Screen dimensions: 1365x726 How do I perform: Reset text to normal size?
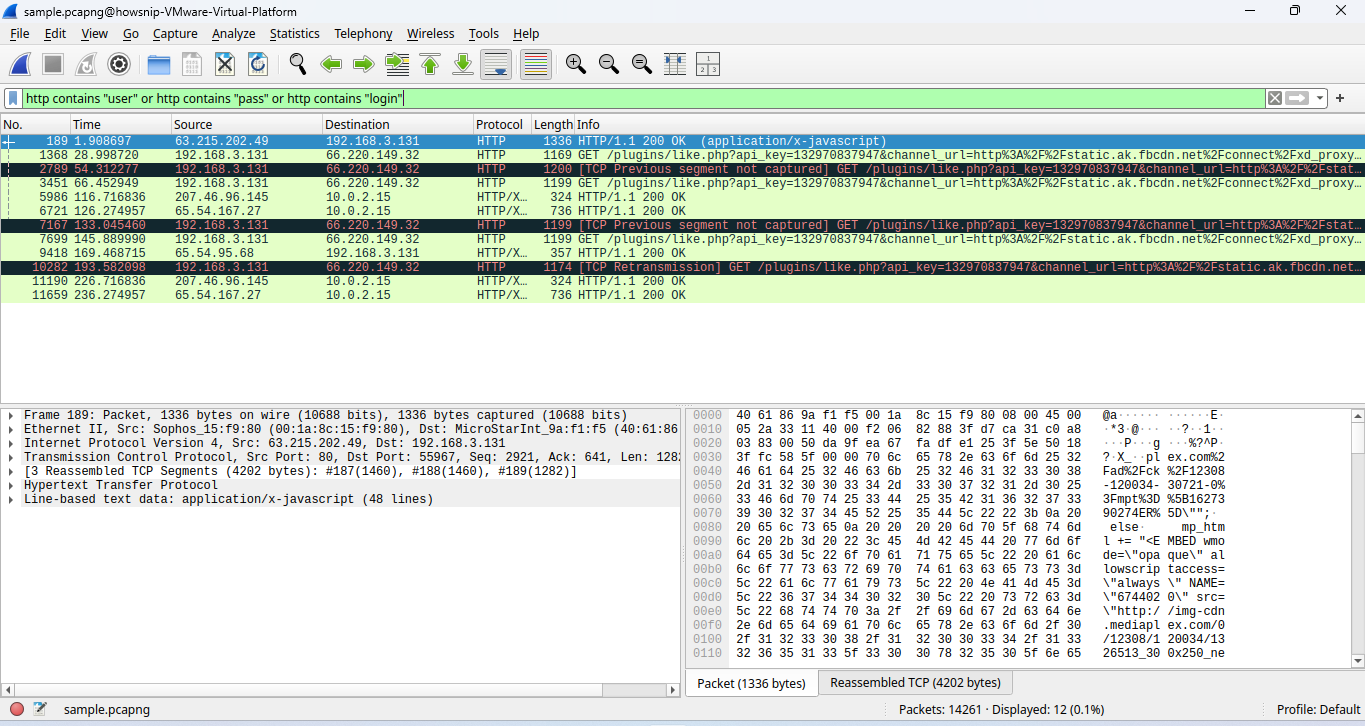(x=641, y=64)
